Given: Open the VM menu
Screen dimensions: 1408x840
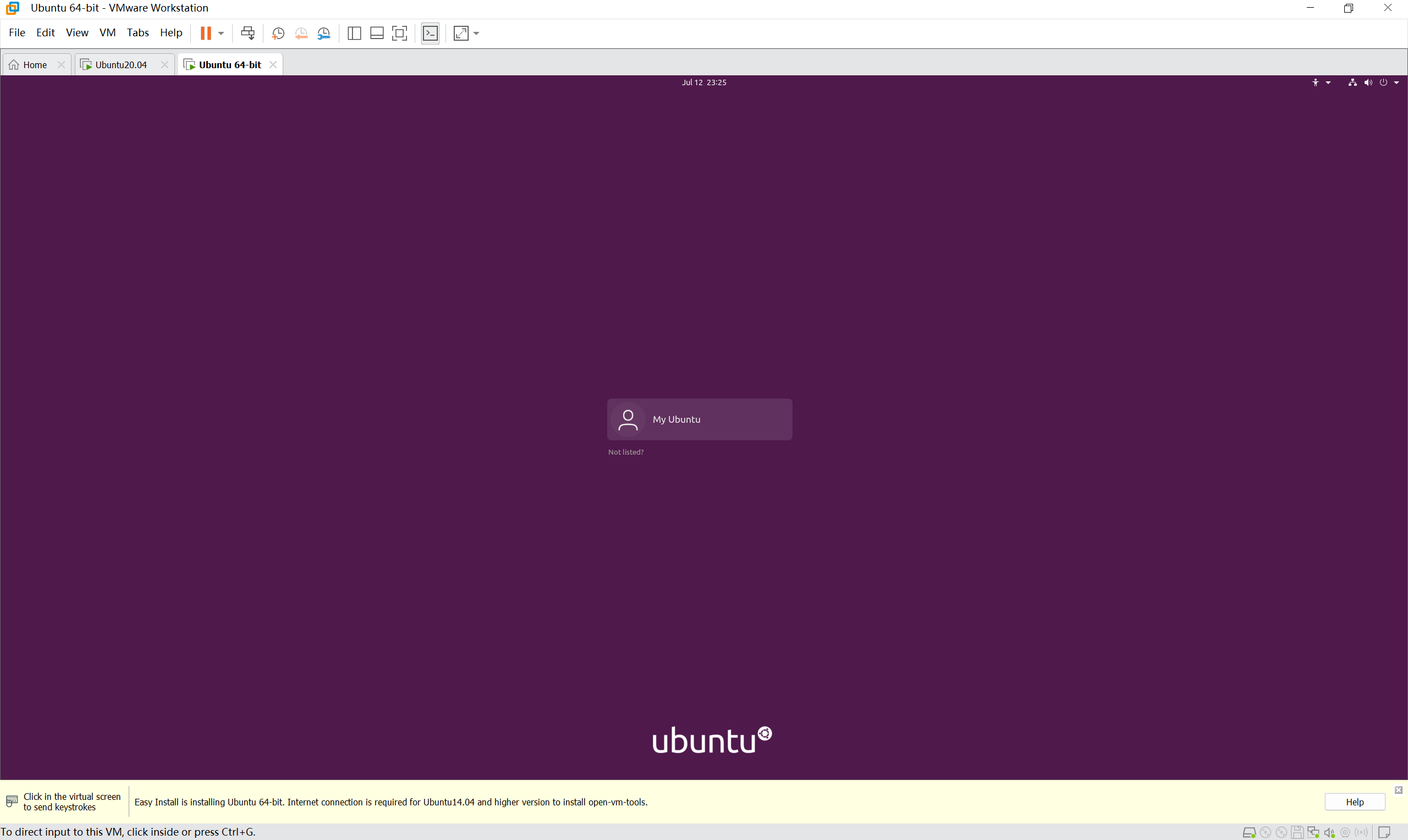Looking at the screenshot, I should click(x=108, y=33).
